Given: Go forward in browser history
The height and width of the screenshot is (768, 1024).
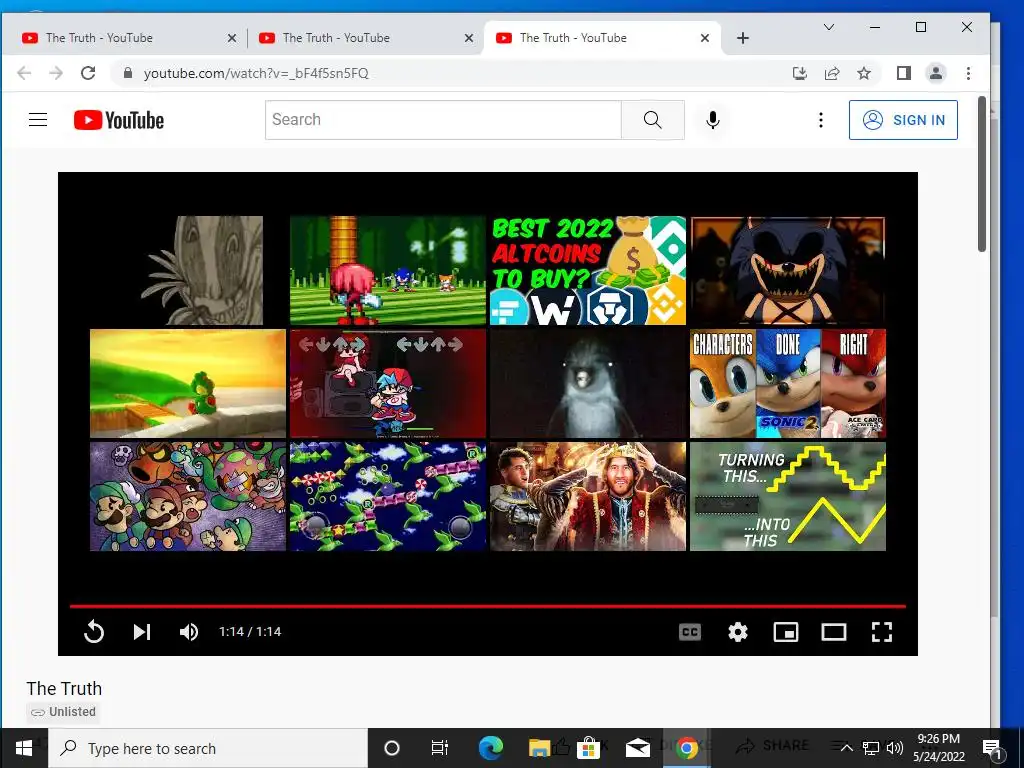Looking at the screenshot, I should 56,73.
